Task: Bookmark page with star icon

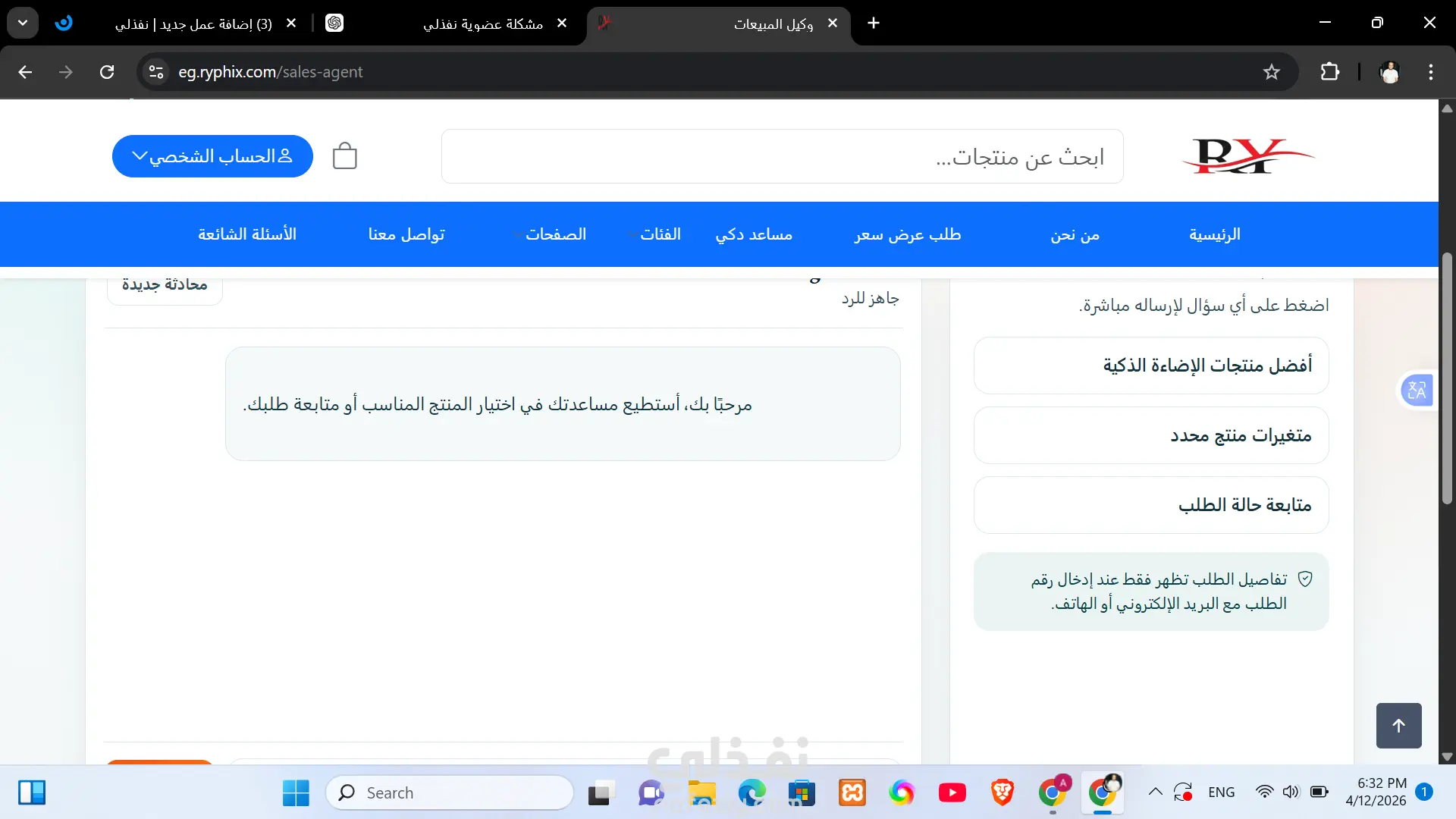Action: 1272,72
